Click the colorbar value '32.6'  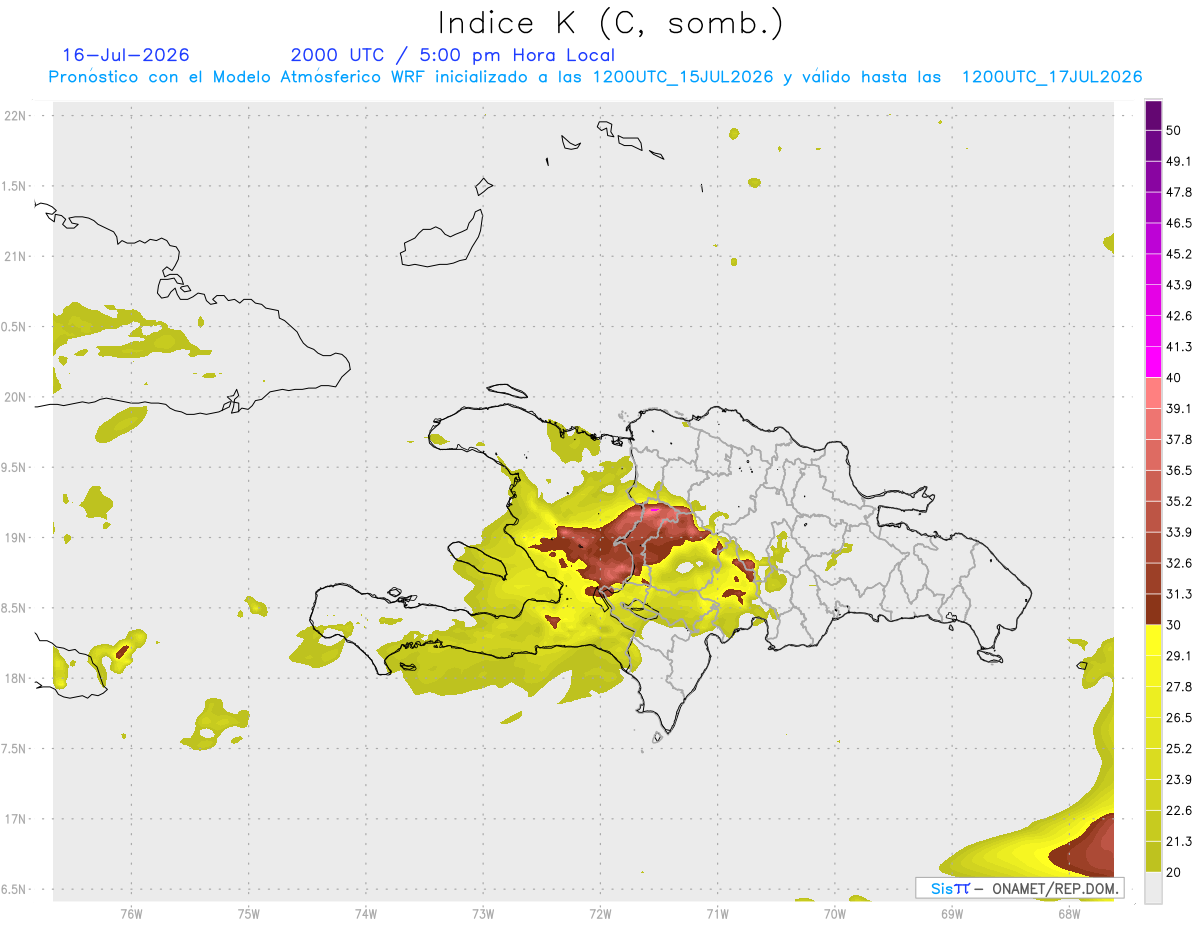coord(1179,563)
